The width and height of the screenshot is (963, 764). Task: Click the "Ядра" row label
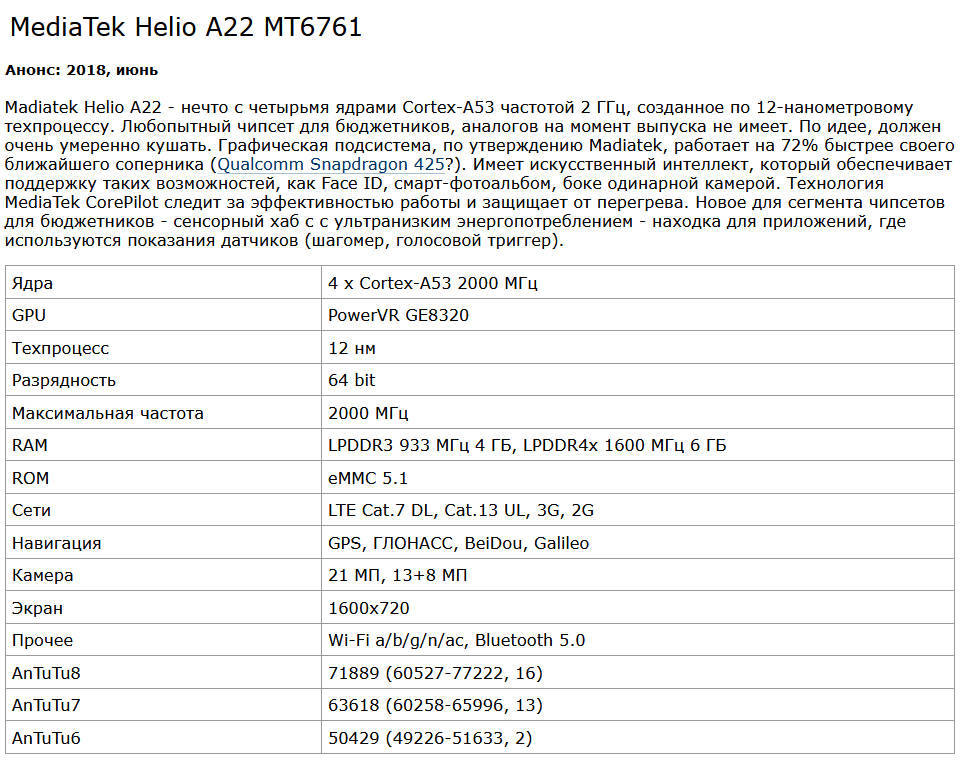[x=32, y=283]
